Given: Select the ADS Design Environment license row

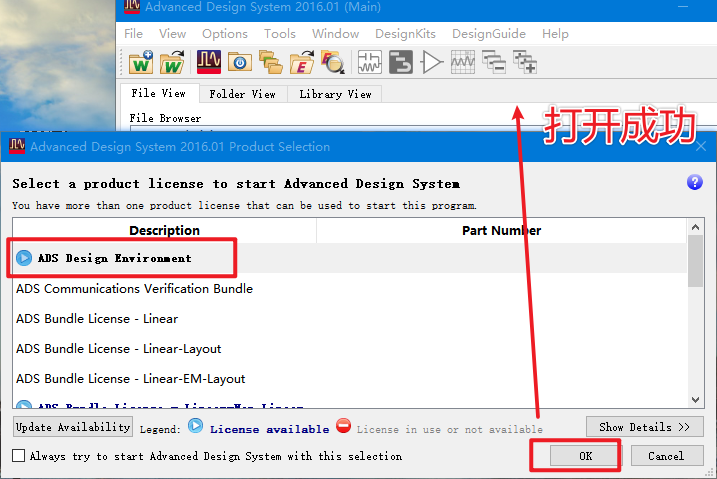Looking at the screenshot, I should tap(350, 258).
